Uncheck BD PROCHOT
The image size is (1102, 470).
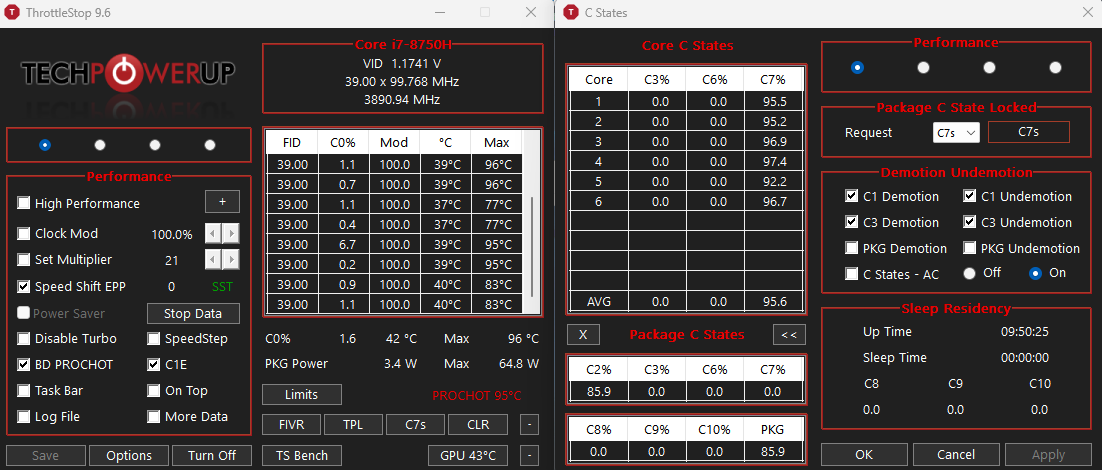24,365
